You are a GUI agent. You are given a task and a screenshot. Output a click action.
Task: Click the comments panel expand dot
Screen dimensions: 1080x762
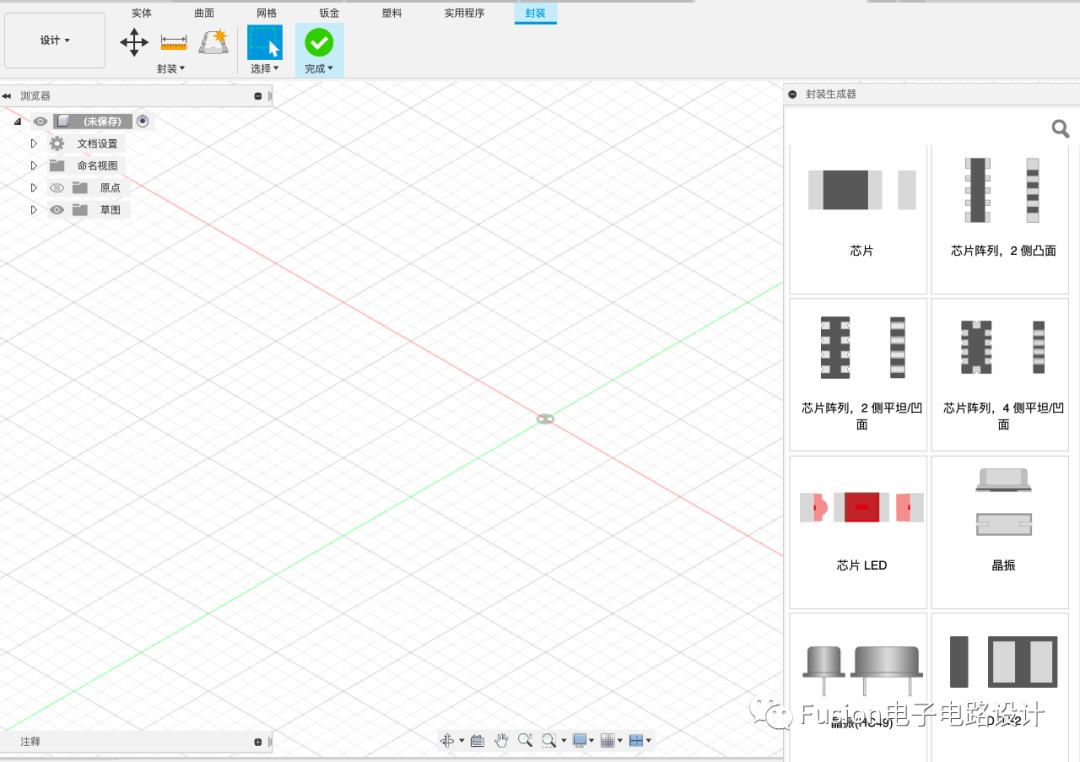click(258, 742)
